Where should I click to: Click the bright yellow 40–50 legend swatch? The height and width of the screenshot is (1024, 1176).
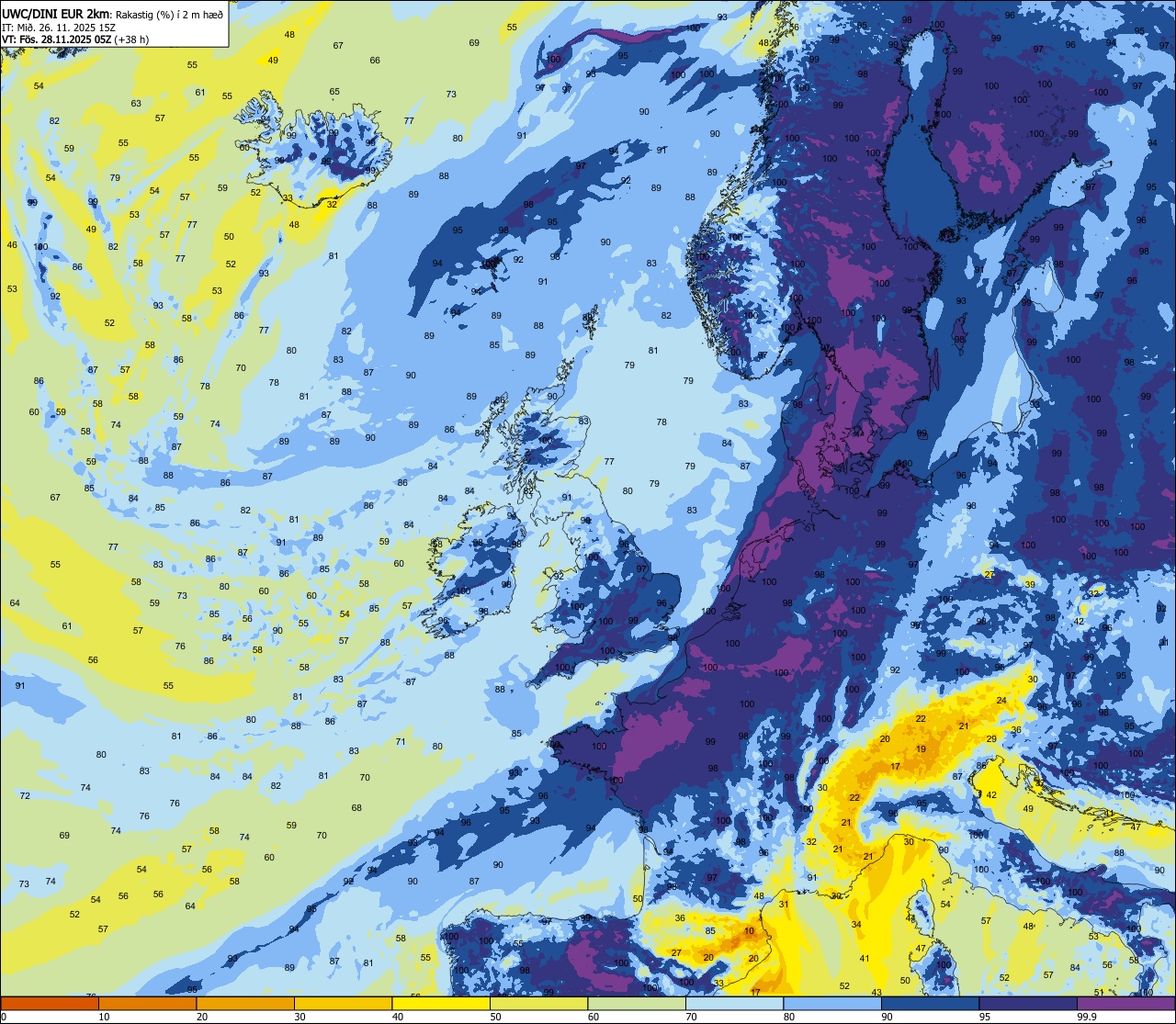coord(441,1003)
